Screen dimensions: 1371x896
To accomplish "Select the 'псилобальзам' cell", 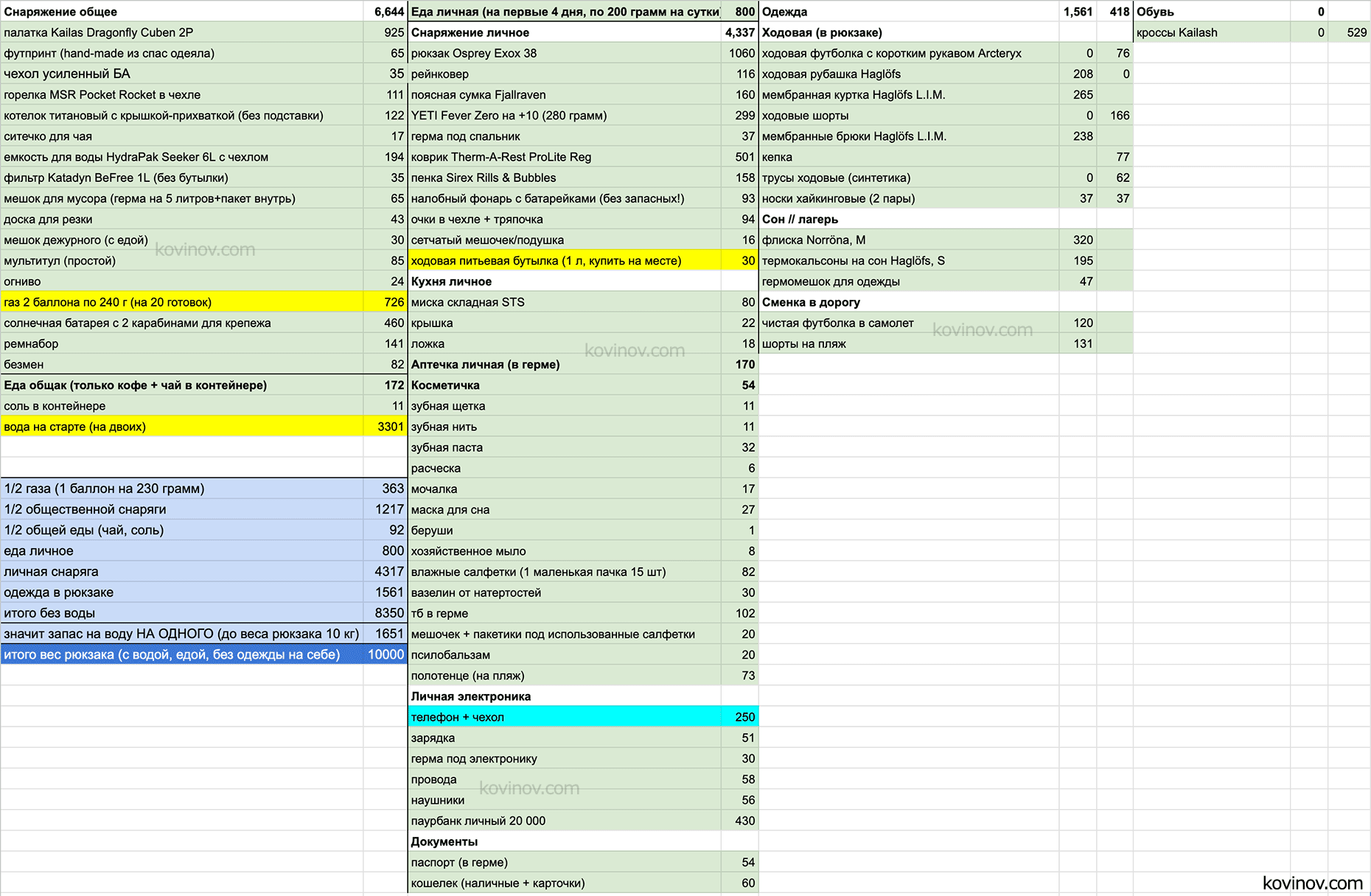I will click(x=565, y=654).
